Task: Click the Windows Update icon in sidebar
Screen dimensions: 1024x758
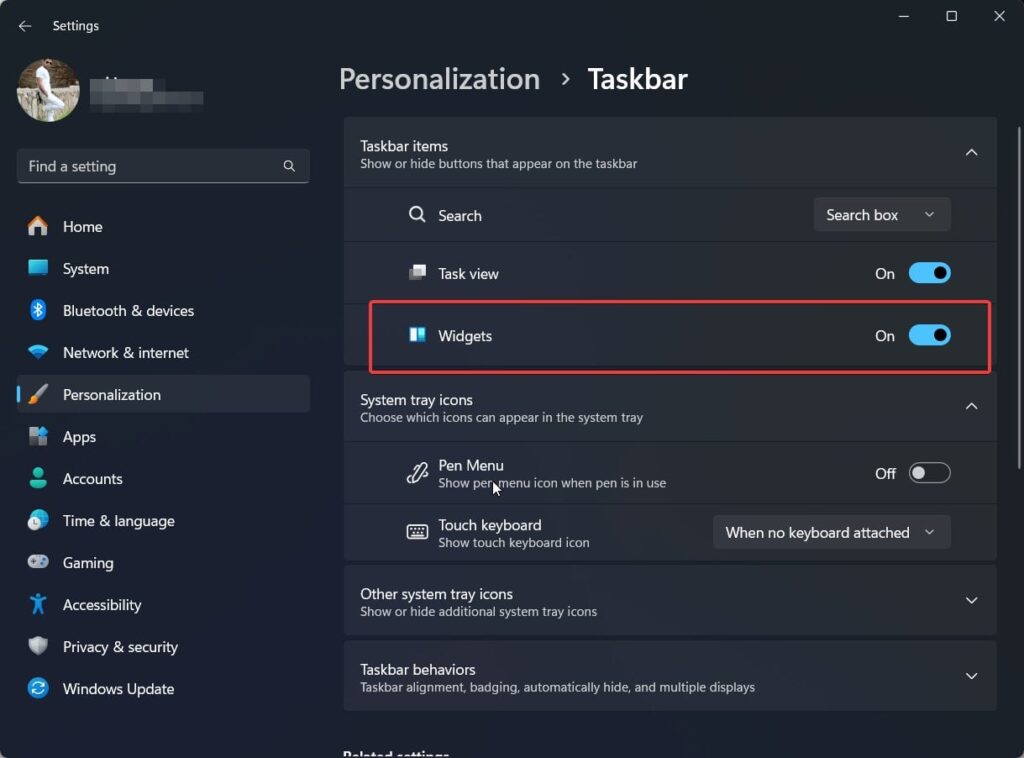Action: pos(38,688)
